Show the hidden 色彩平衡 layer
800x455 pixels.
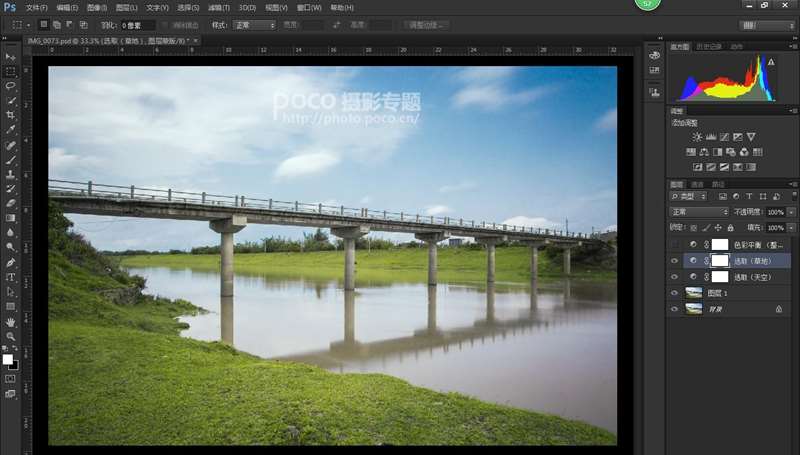(x=674, y=244)
